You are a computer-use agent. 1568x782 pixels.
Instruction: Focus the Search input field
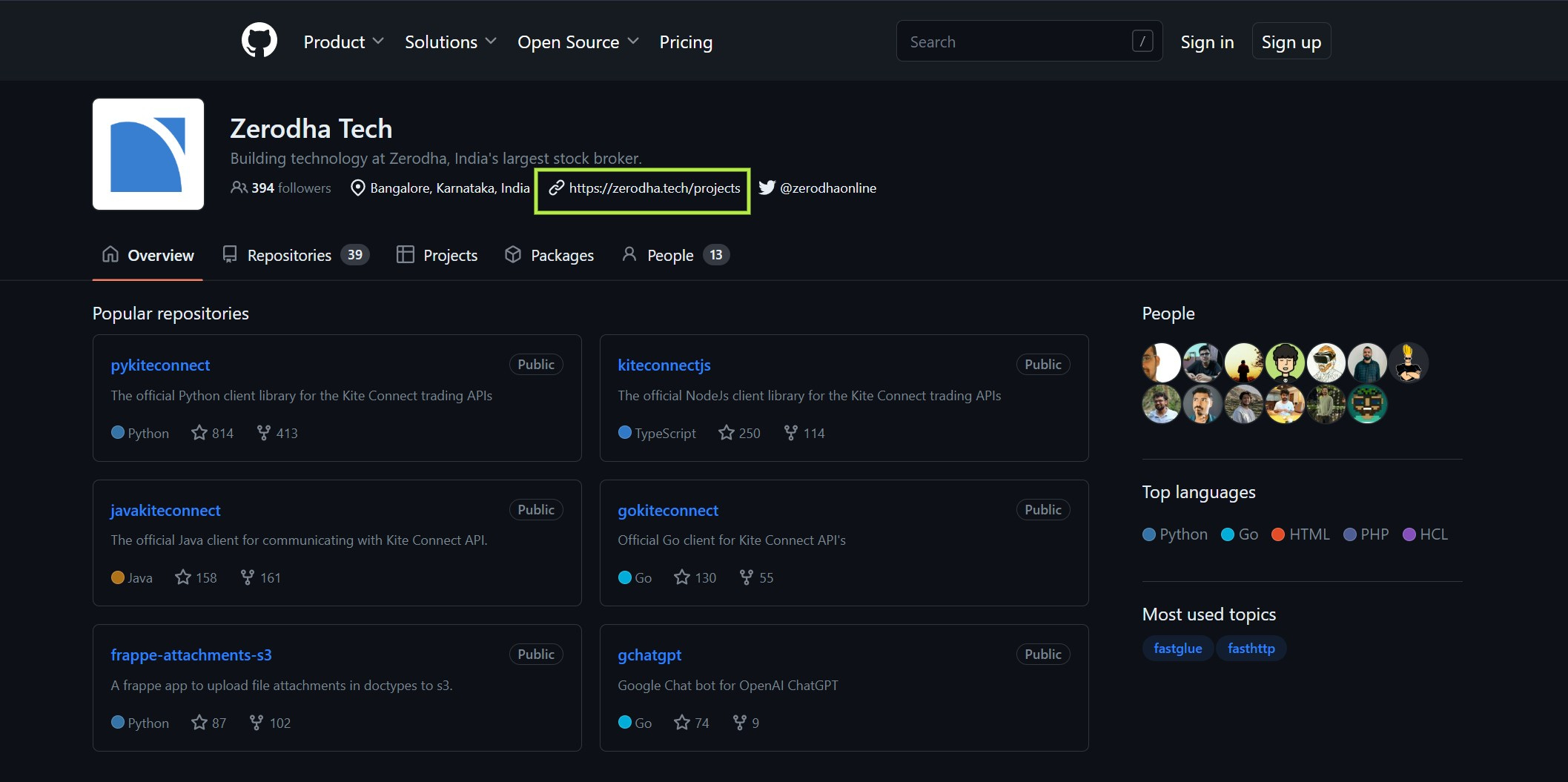click(x=1029, y=41)
